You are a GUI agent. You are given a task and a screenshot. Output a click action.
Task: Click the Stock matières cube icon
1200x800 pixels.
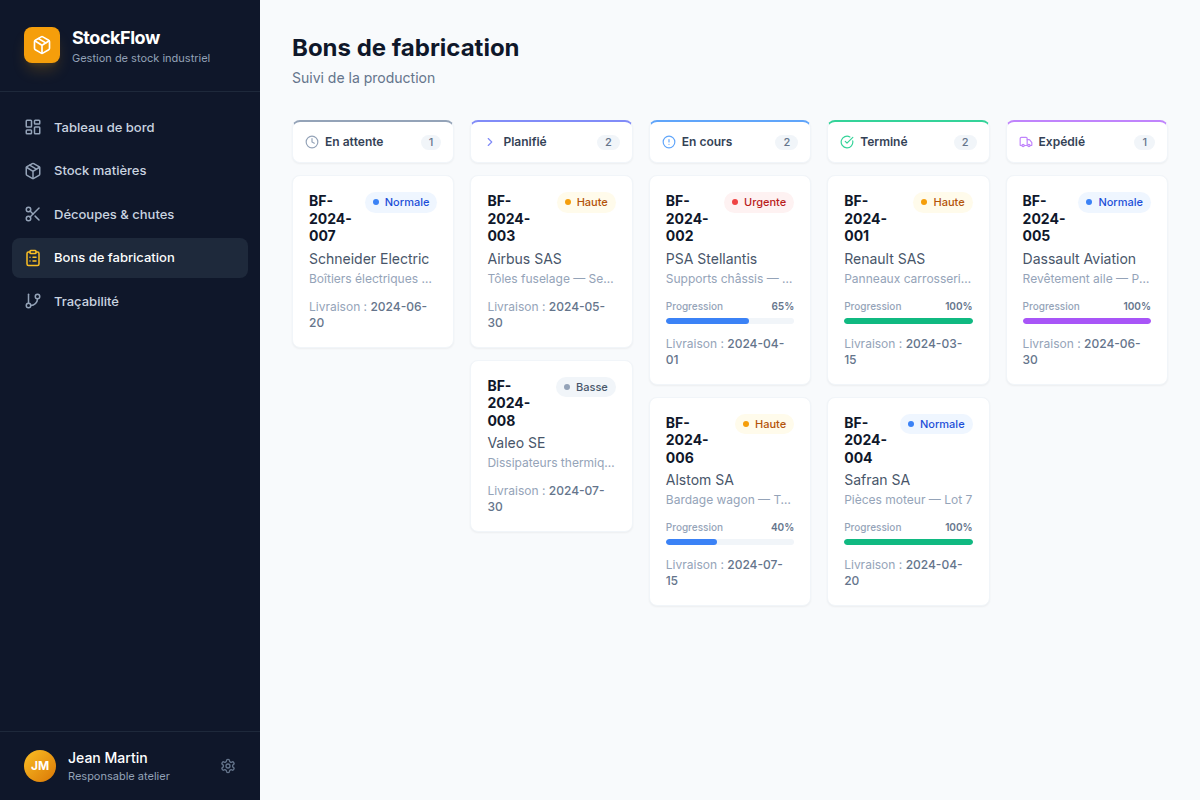pyautogui.click(x=33, y=171)
